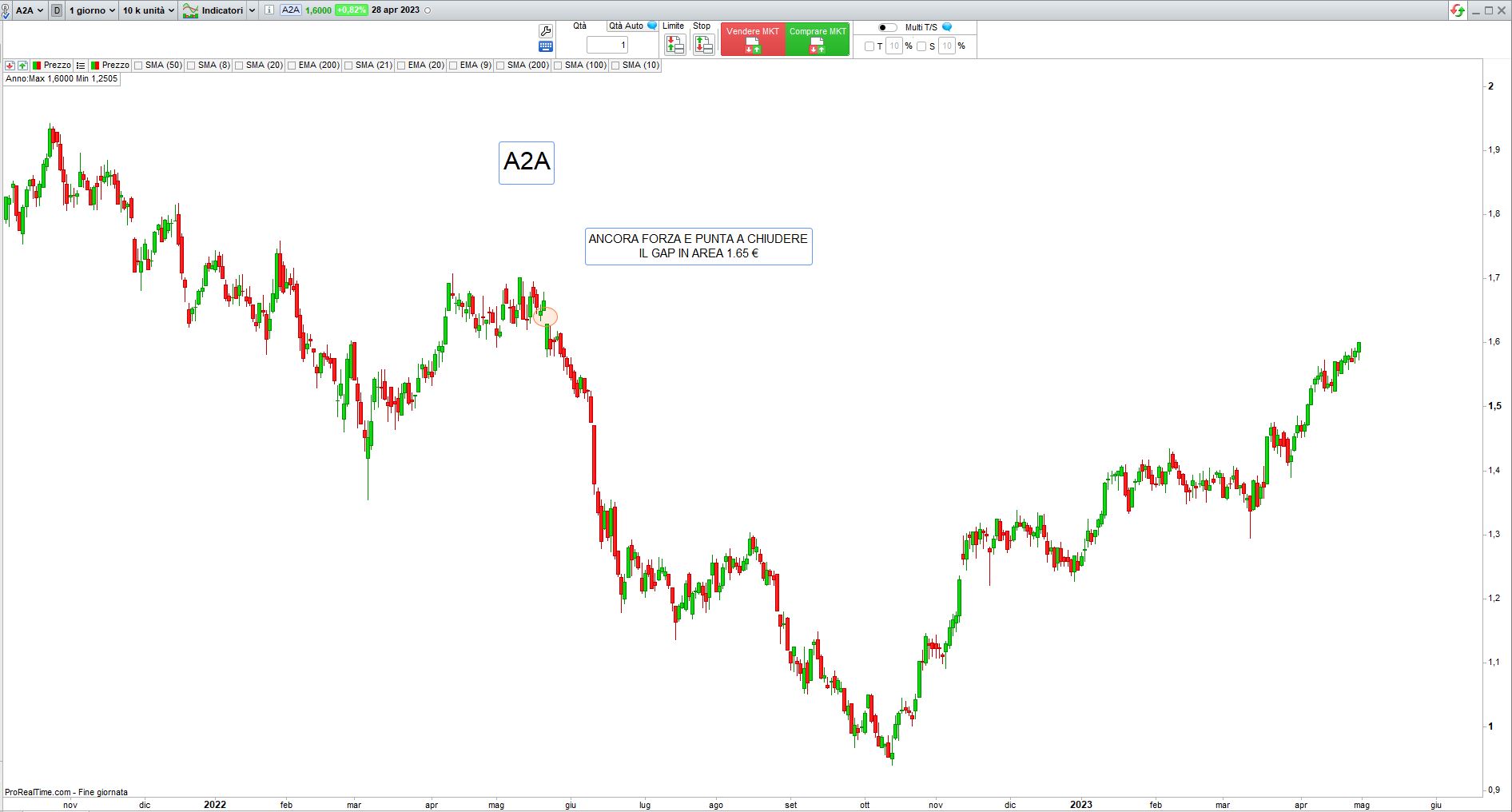Click the list icon in the indicator bar

tap(81, 66)
